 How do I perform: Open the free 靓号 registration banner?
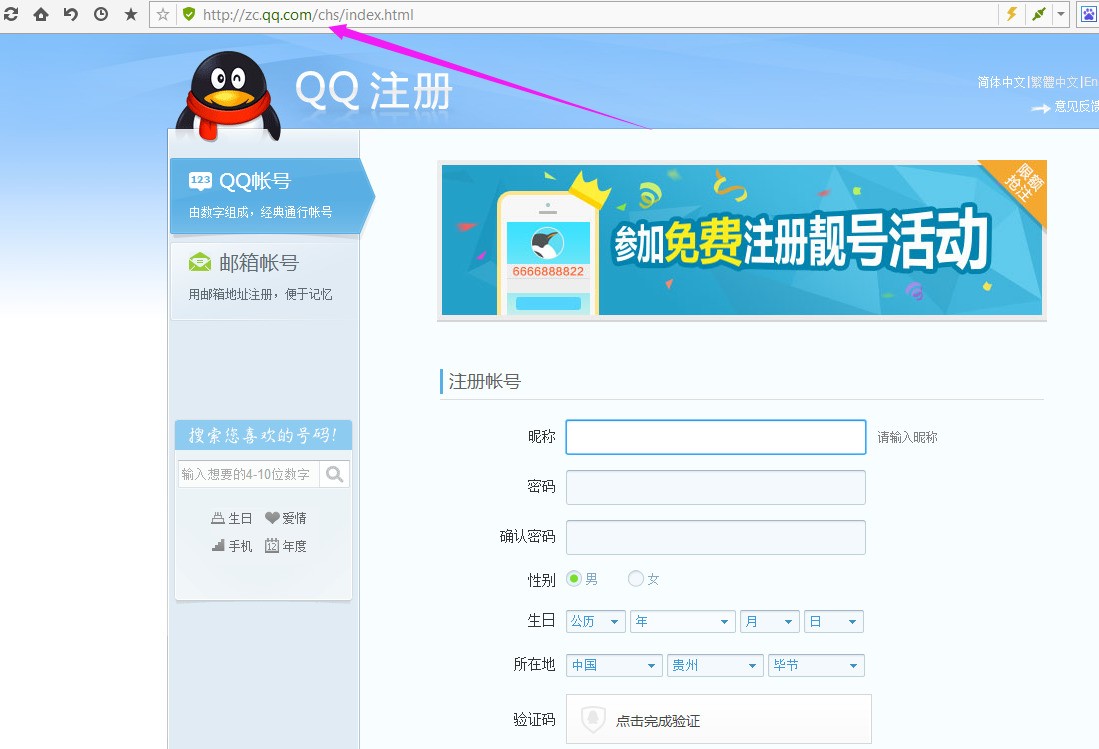tap(742, 240)
